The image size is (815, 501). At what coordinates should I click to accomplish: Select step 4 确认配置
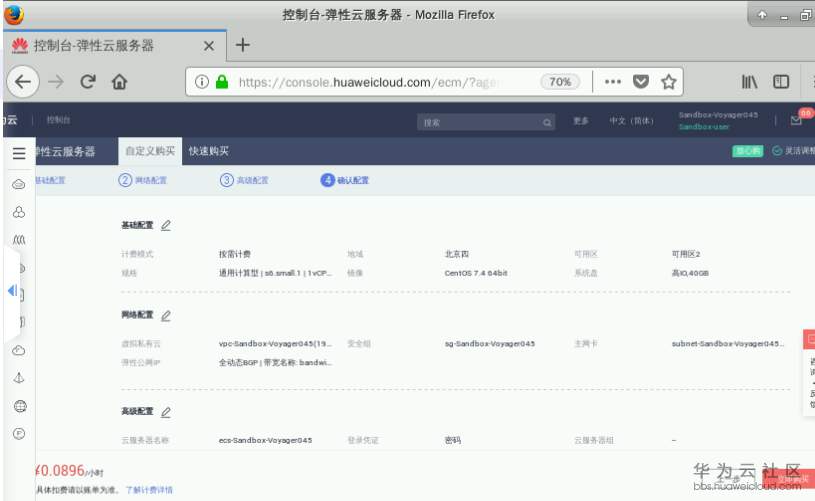tap(345, 180)
